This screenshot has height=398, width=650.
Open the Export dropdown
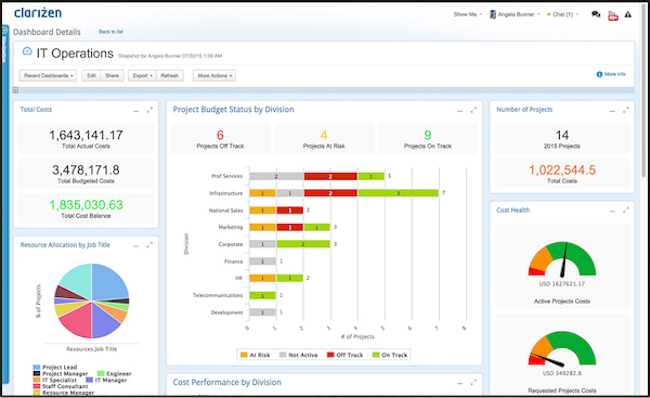click(x=143, y=75)
